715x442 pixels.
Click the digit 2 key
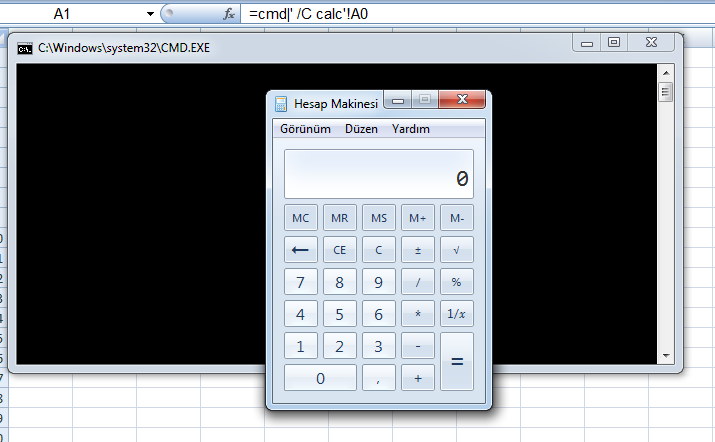pyautogui.click(x=339, y=346)
